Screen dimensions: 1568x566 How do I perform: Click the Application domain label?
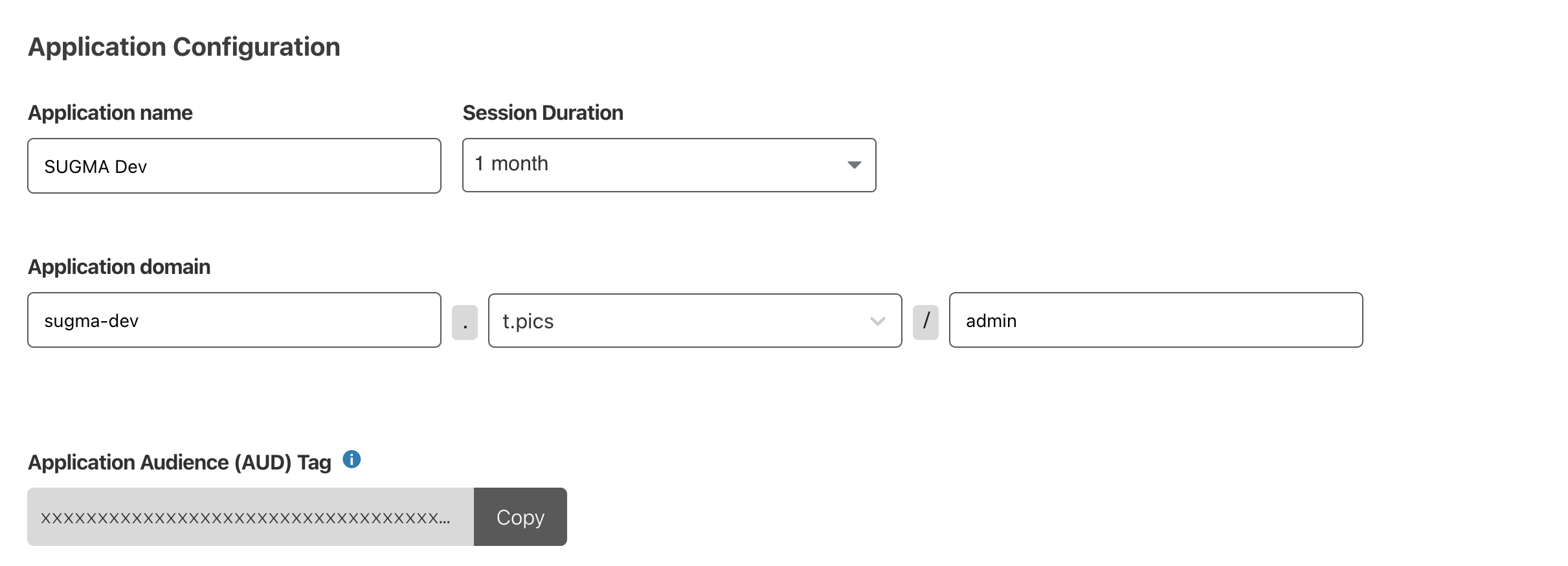(x=119, y=267)
